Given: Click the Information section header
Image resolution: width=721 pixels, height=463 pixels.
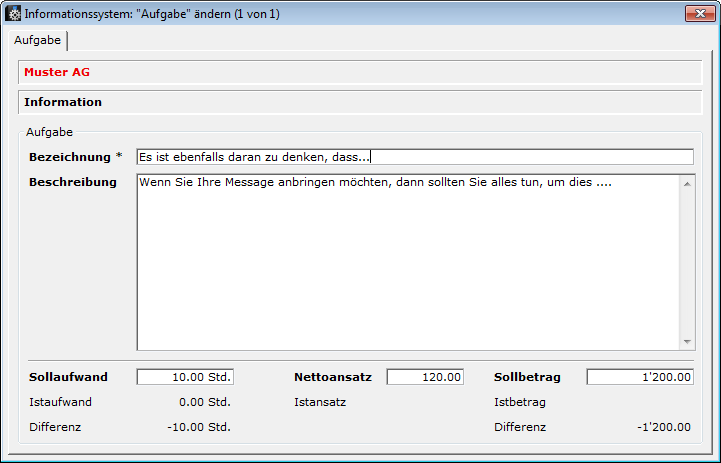Looking at the screenshot, I should point(63,102).
